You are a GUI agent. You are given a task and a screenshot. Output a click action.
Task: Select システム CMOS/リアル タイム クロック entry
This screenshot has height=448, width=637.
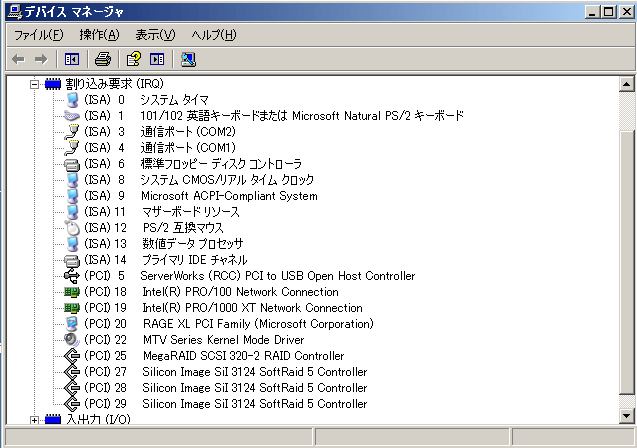tap(227, 180)
